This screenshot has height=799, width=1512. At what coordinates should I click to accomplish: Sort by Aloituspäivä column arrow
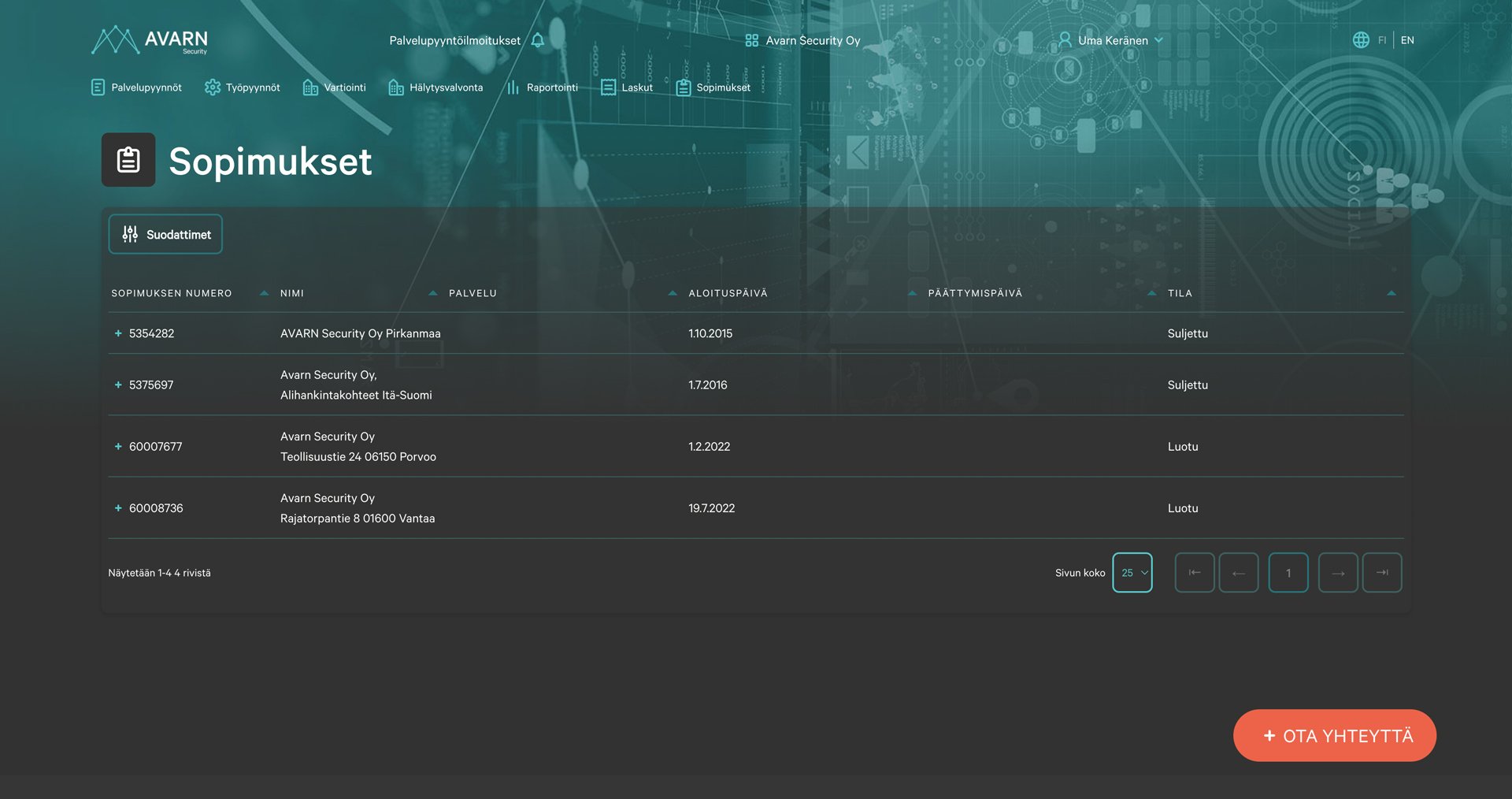tap(913, 293)
